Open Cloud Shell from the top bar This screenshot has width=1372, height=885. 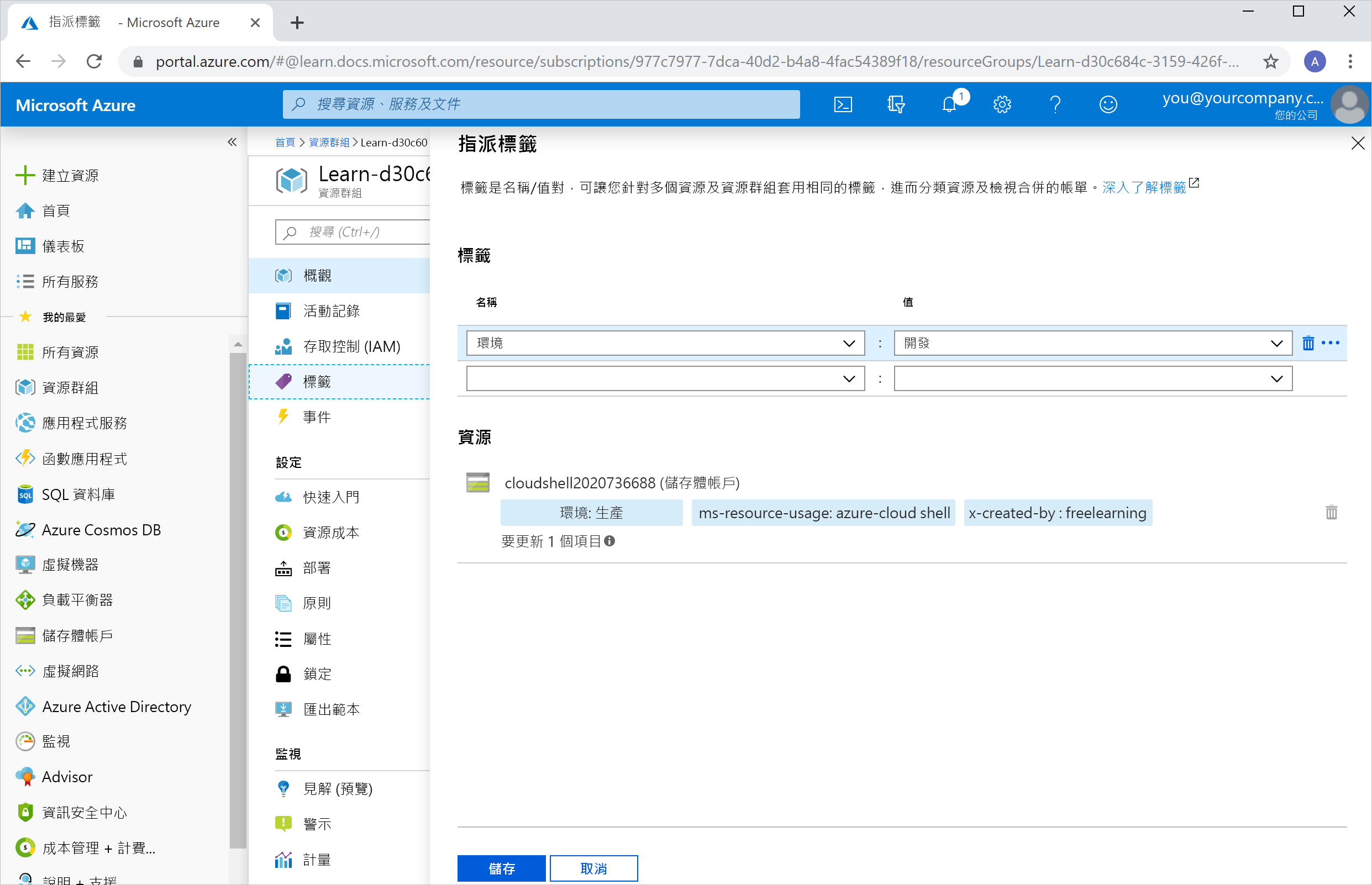coord(843,104)
